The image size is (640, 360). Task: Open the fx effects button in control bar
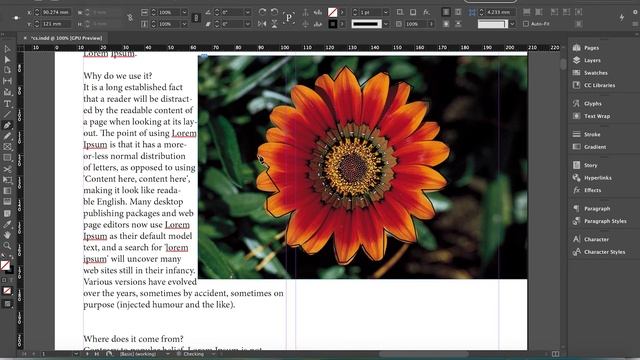tap(427, 12)
